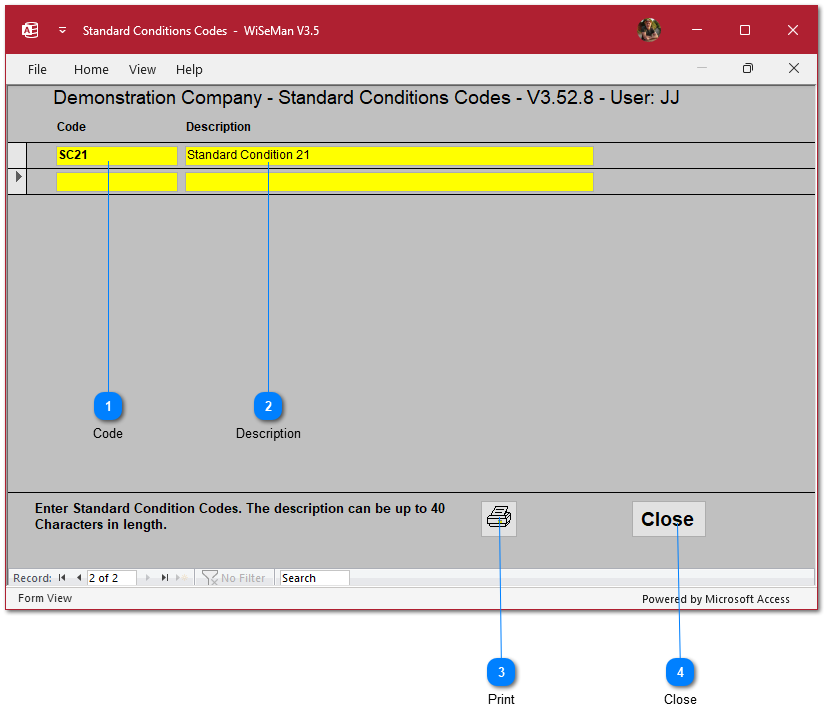Open the View menu
The width and height of the screenshot is (827, 723).
pyautogui.click(x=142, y=69)
